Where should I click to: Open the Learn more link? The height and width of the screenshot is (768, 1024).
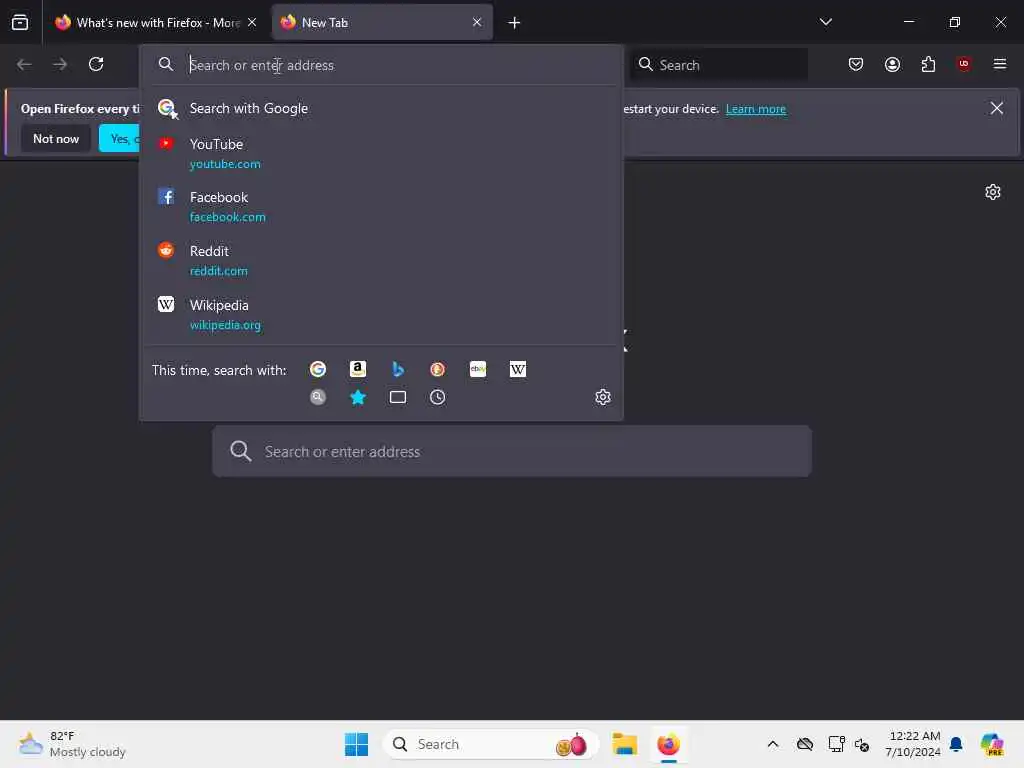756,109
